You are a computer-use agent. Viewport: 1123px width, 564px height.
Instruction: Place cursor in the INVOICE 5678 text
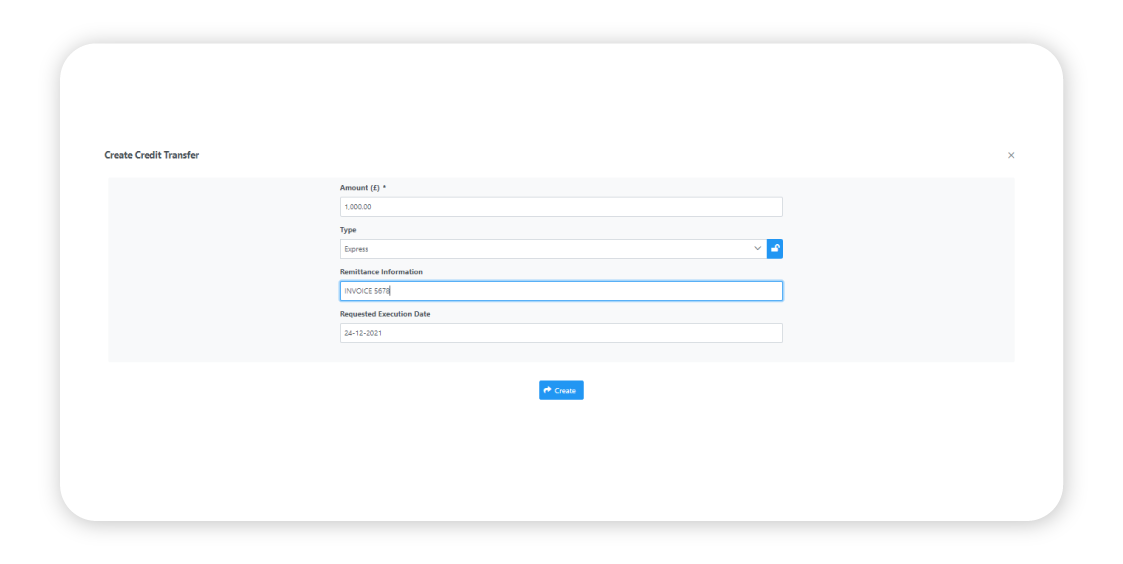coord(367,291)
